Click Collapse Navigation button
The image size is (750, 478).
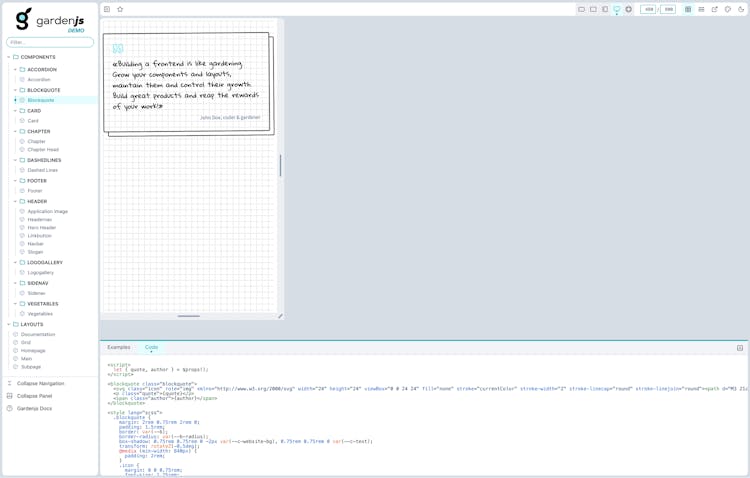(x=40, y=383)
